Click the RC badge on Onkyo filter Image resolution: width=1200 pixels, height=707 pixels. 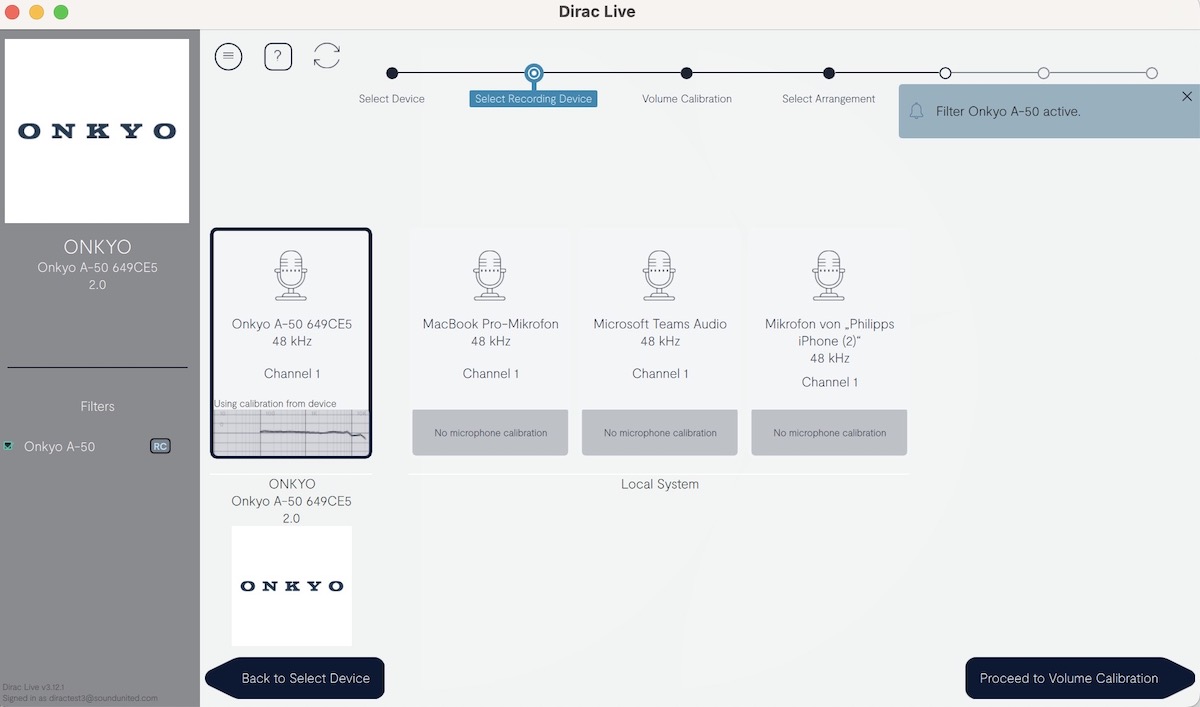160,446
